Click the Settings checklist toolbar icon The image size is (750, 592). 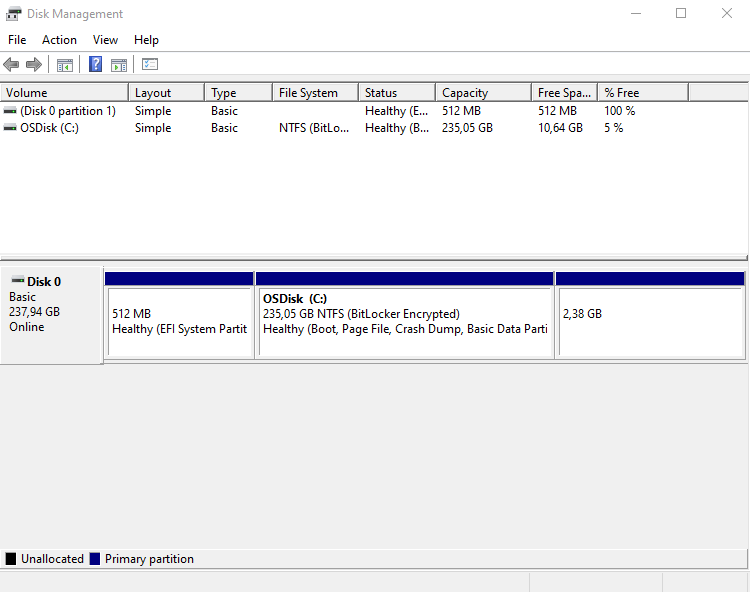coord(150,64)
